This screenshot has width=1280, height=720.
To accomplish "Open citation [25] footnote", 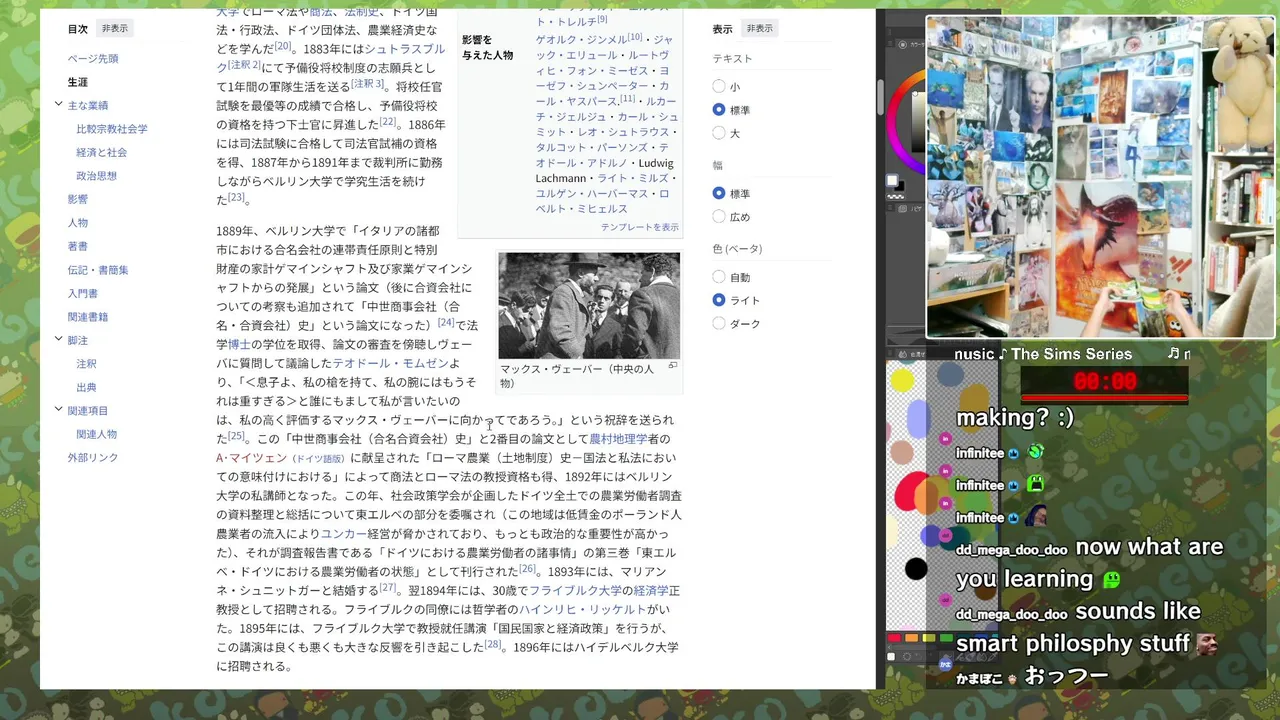I will [236, 435].
